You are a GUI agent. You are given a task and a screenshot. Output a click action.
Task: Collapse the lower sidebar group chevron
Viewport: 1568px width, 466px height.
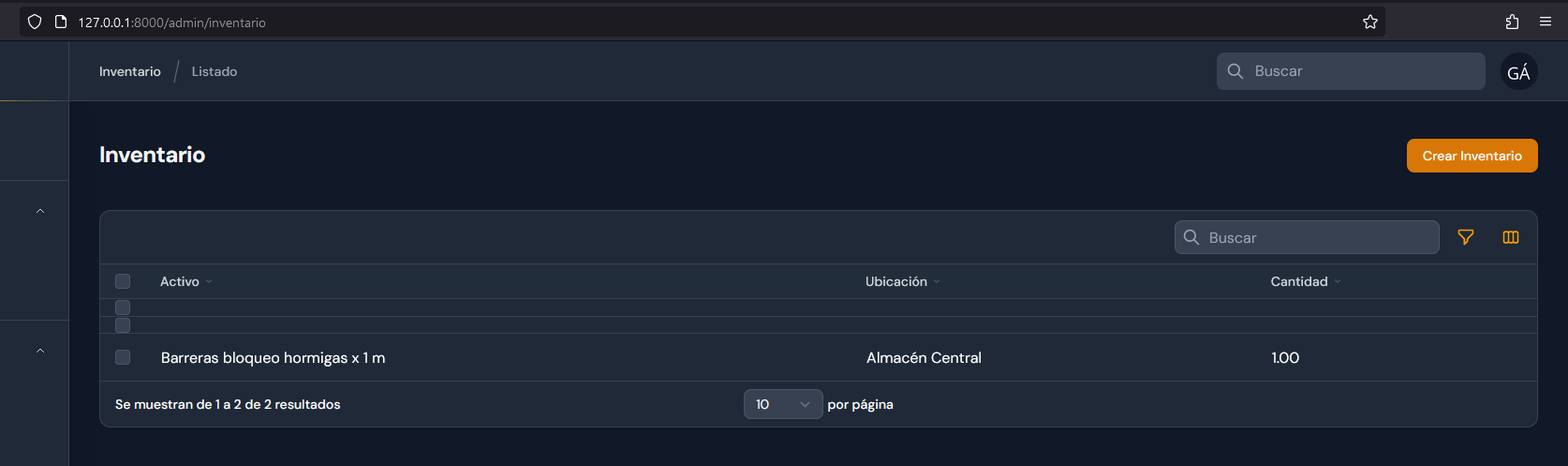pos(40,351)
